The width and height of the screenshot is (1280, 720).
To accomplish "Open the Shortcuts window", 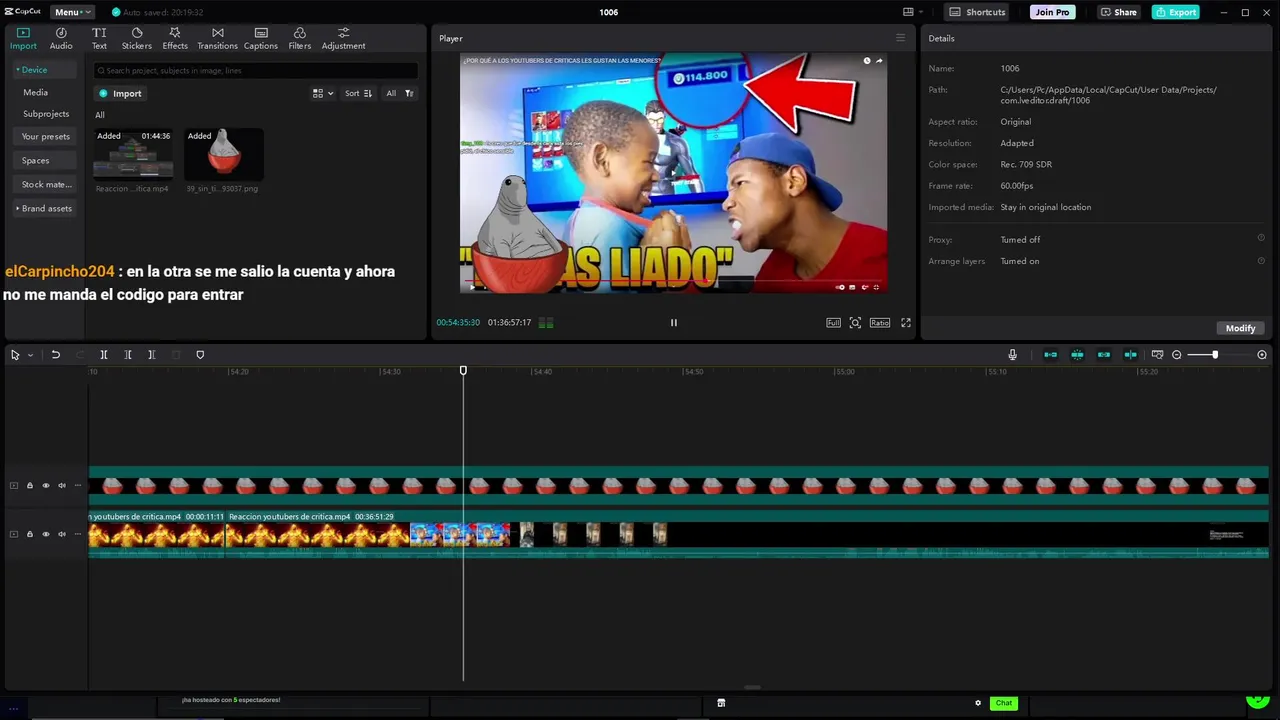I will 977,12.
